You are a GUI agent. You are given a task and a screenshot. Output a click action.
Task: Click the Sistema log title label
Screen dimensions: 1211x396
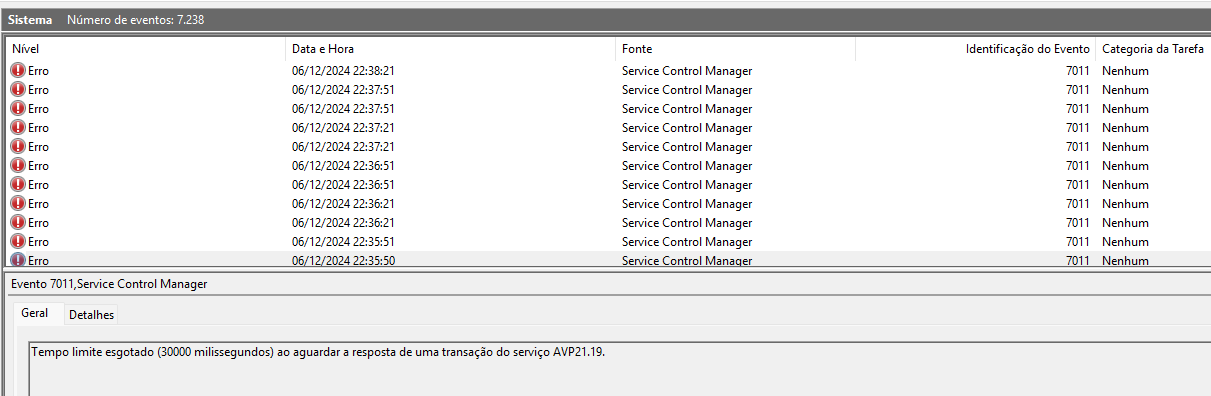(x=31, y=20)
